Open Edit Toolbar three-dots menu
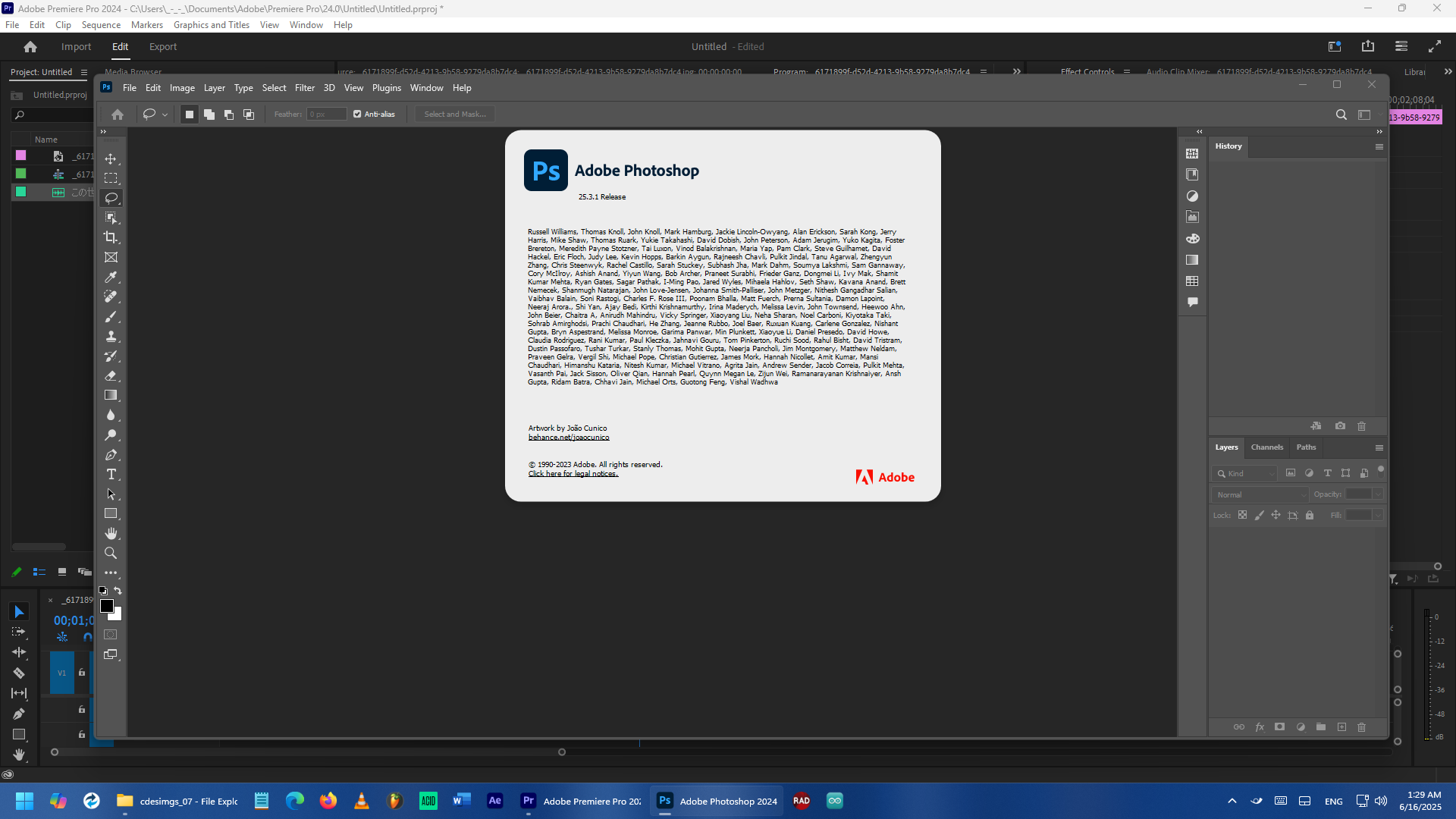The height and width of the screenshot is (819, 1456). click(111, 573)
